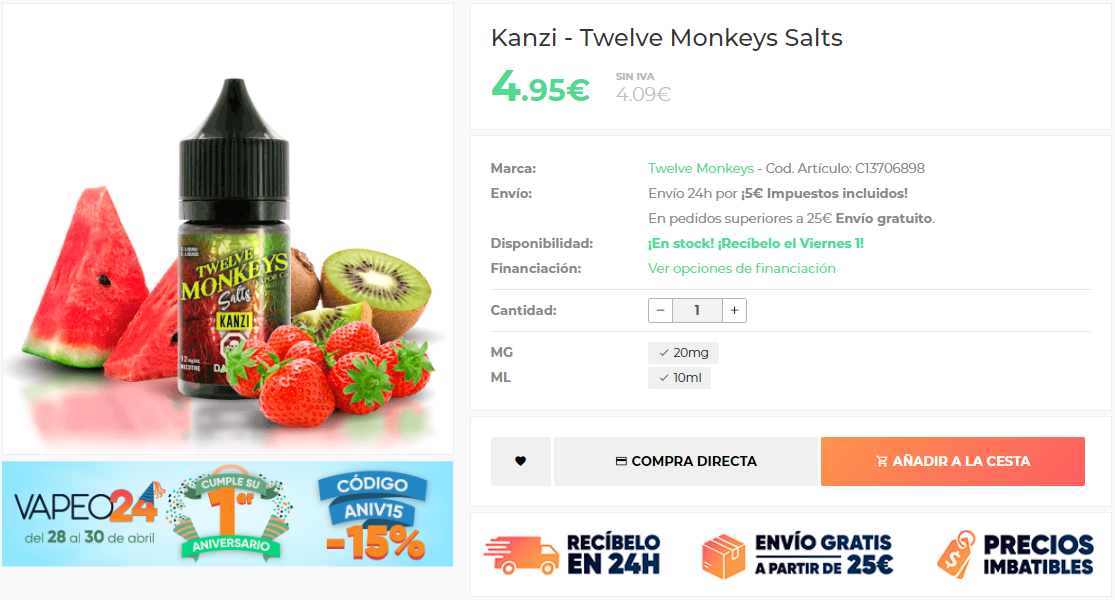
Task: Click the Compra Directa button
Action: 685,461
